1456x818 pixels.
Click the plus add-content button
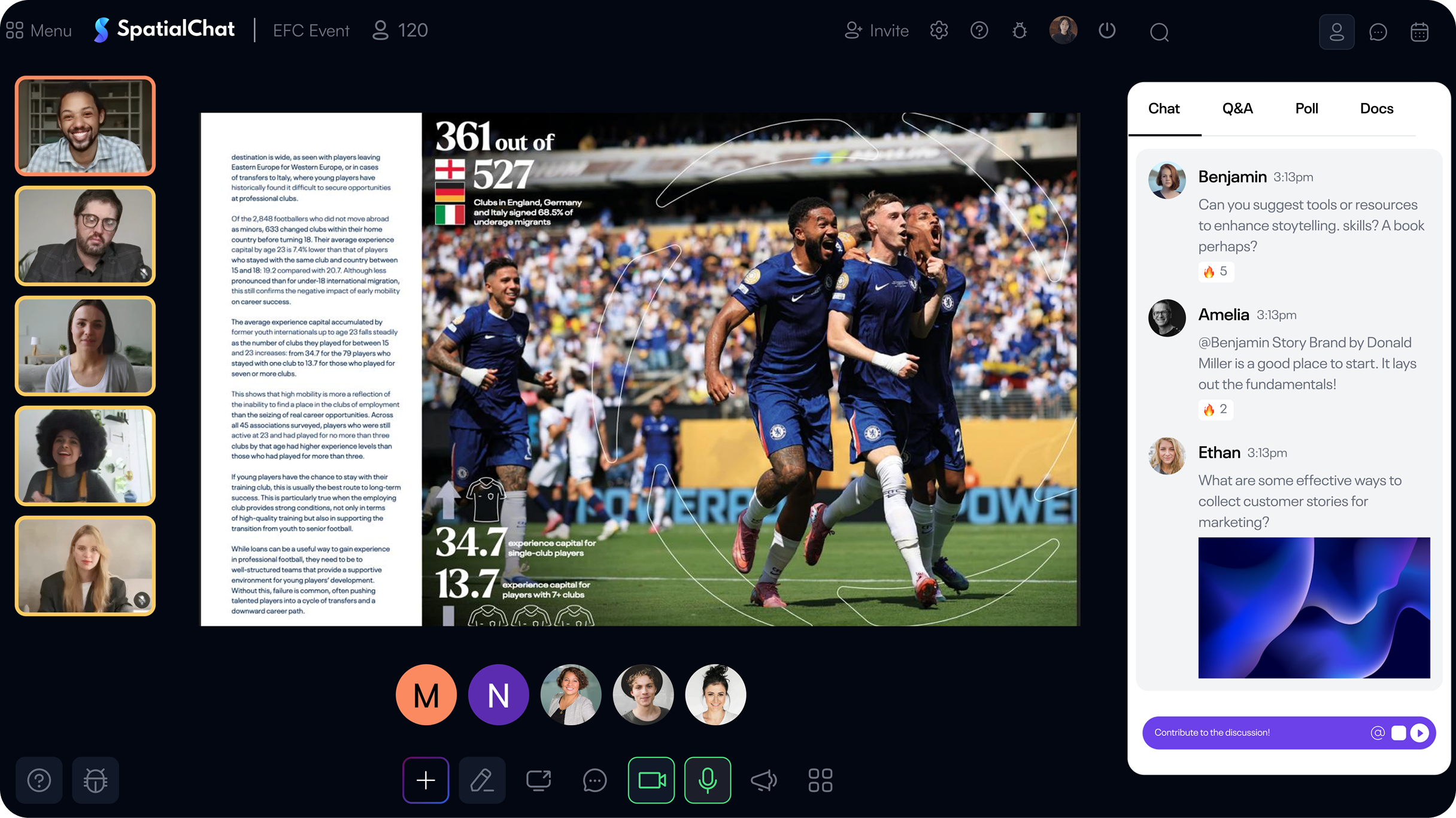click(426, 780)
